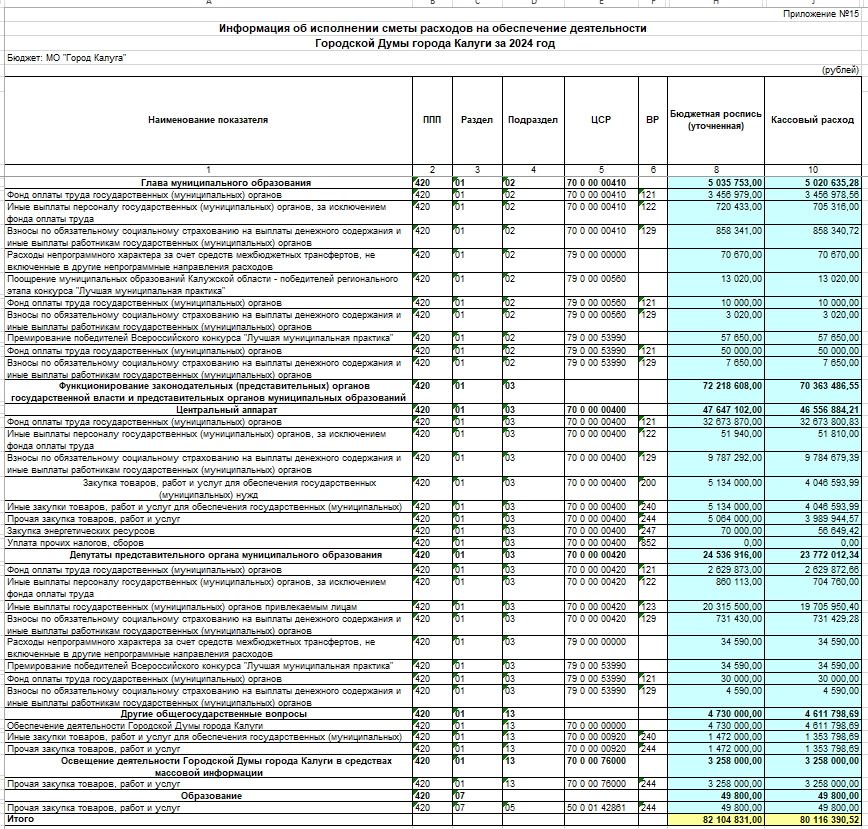Image resolution: width=868 pixels, height=829 pixels.
Task: Select the "Наименование показателя" header cell
Action: (208, 120)
